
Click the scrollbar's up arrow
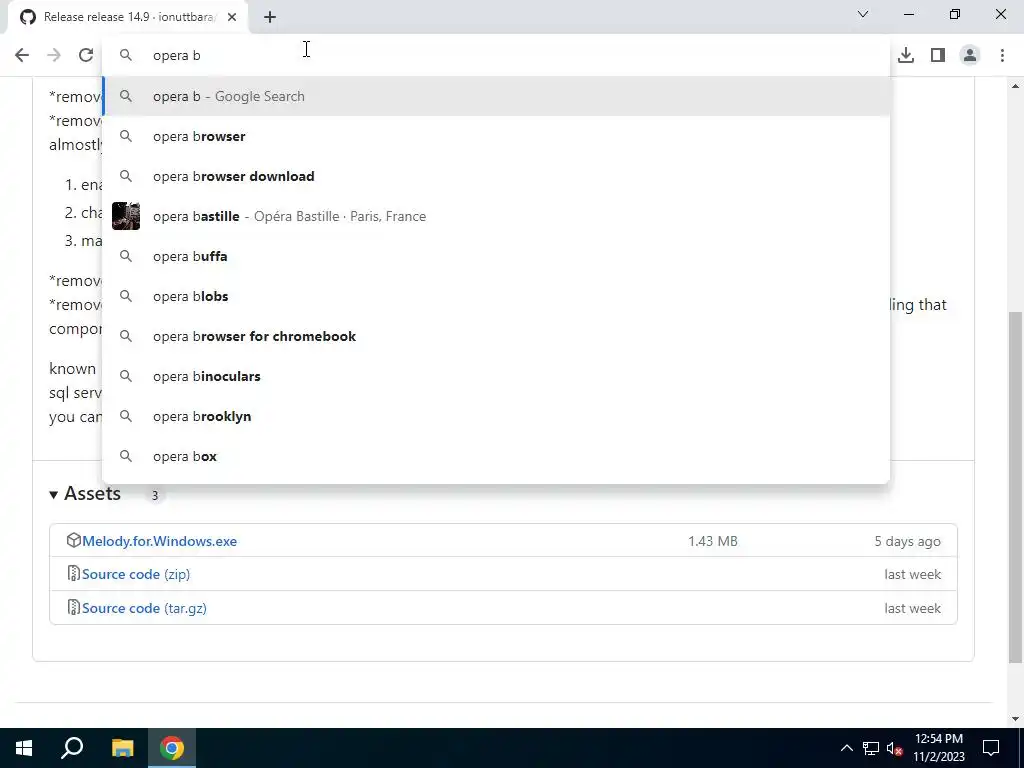pos(1015,86)
